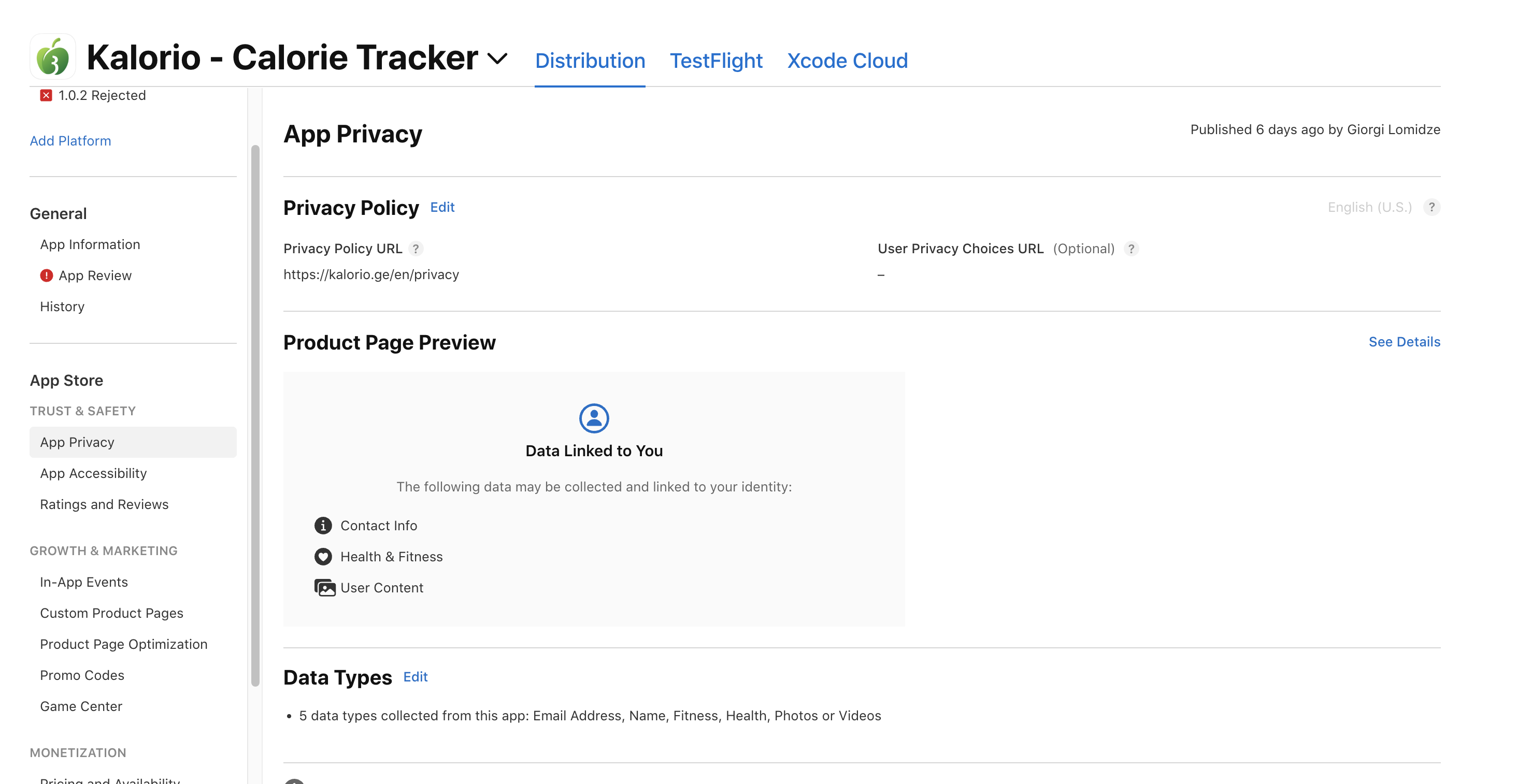
Task: Click the User Content photos icon
Action: coord(324,588)
